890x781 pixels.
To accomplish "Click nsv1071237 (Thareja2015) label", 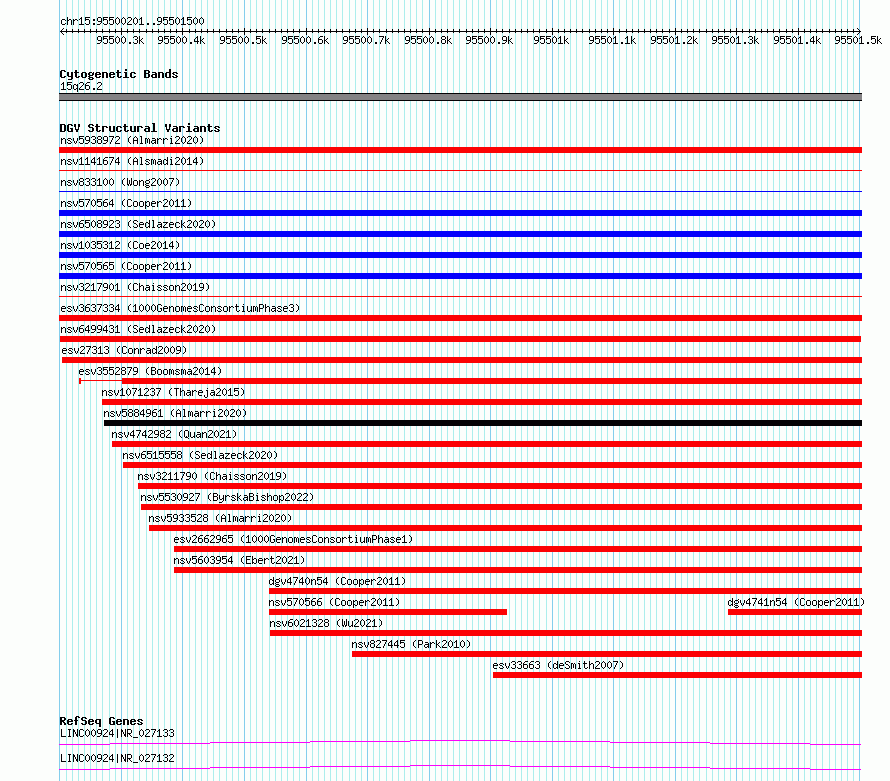I will coord(174,392).
